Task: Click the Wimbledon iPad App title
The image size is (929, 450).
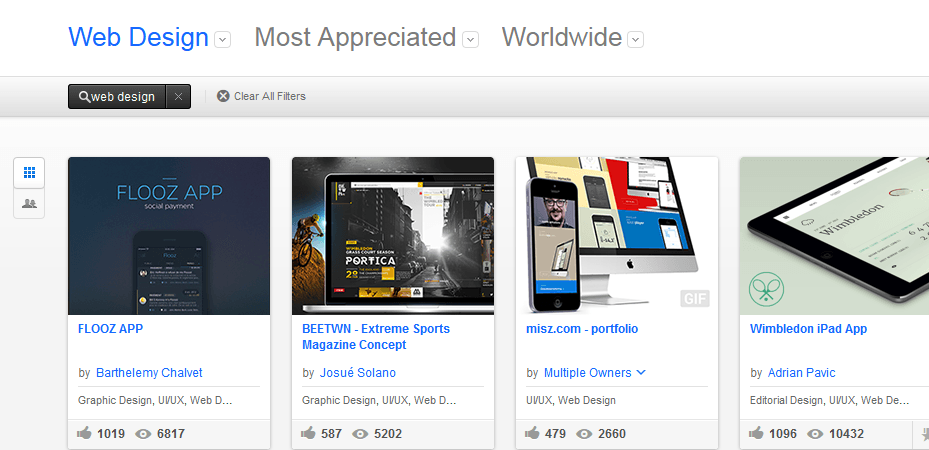Action: [809, 329]
